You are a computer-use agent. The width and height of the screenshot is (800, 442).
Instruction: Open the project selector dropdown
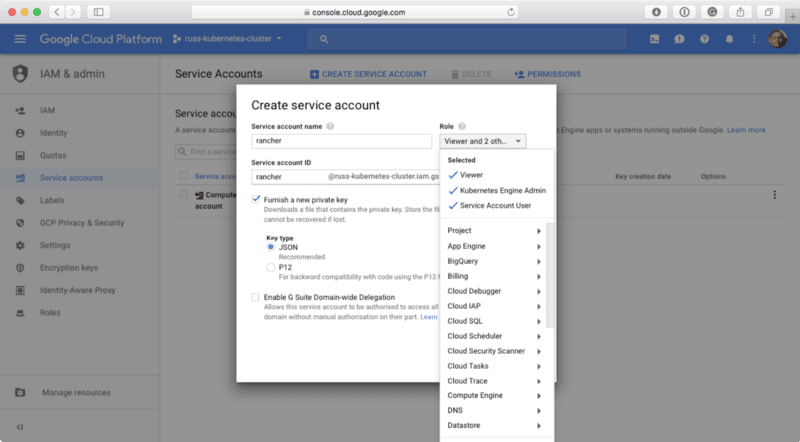pyautogui.click(x=228, y=39)
